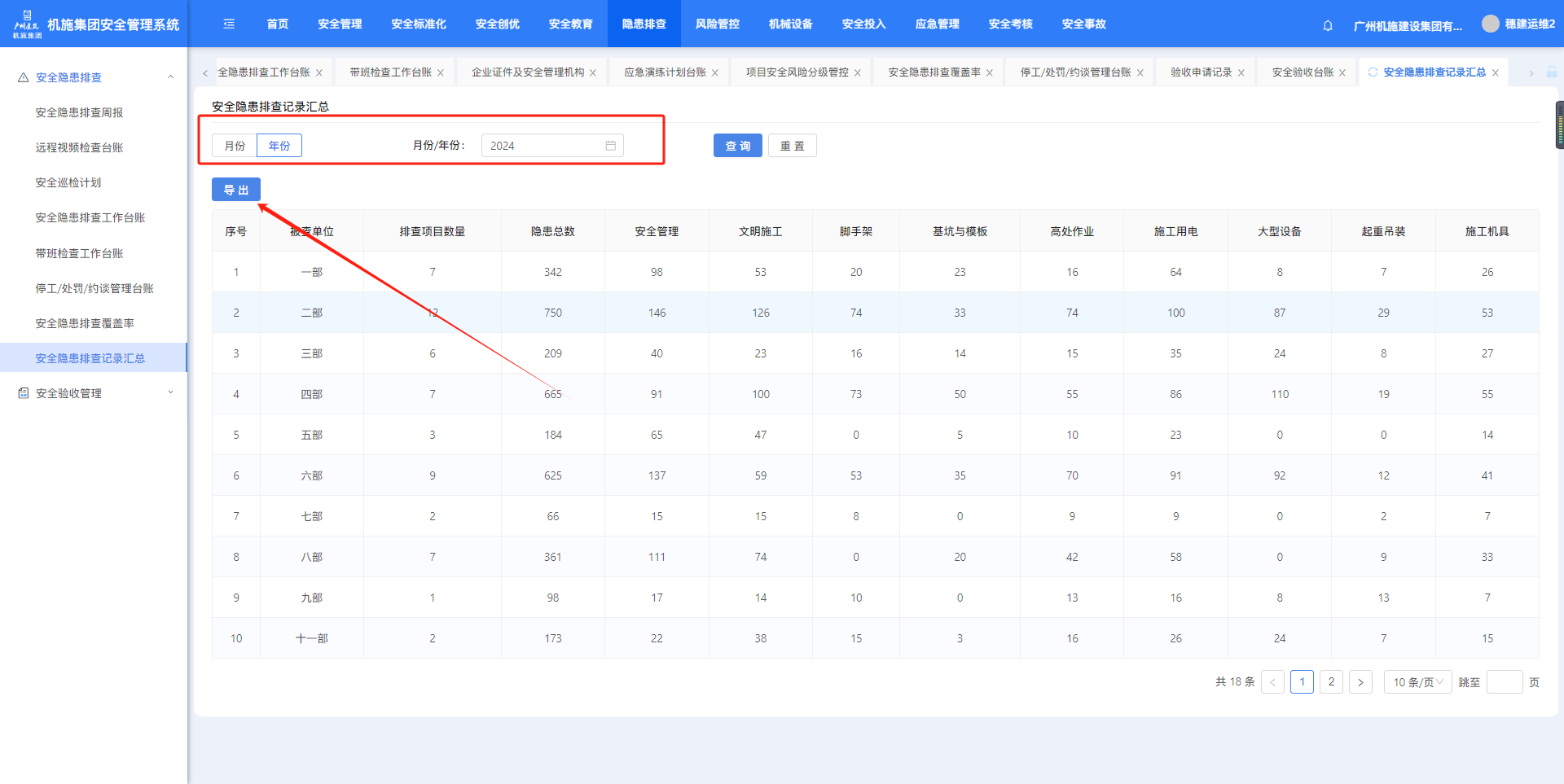Select the 年份 toggle option
The image size is (1564, 784).
pos(279,146)
